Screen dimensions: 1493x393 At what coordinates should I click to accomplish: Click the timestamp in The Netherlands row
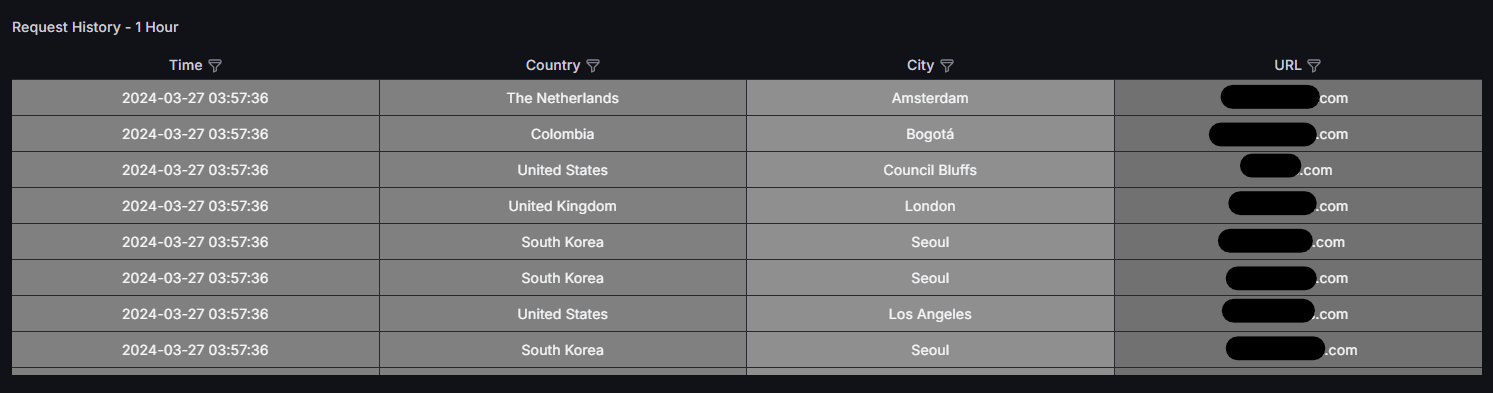coord(195,98)
